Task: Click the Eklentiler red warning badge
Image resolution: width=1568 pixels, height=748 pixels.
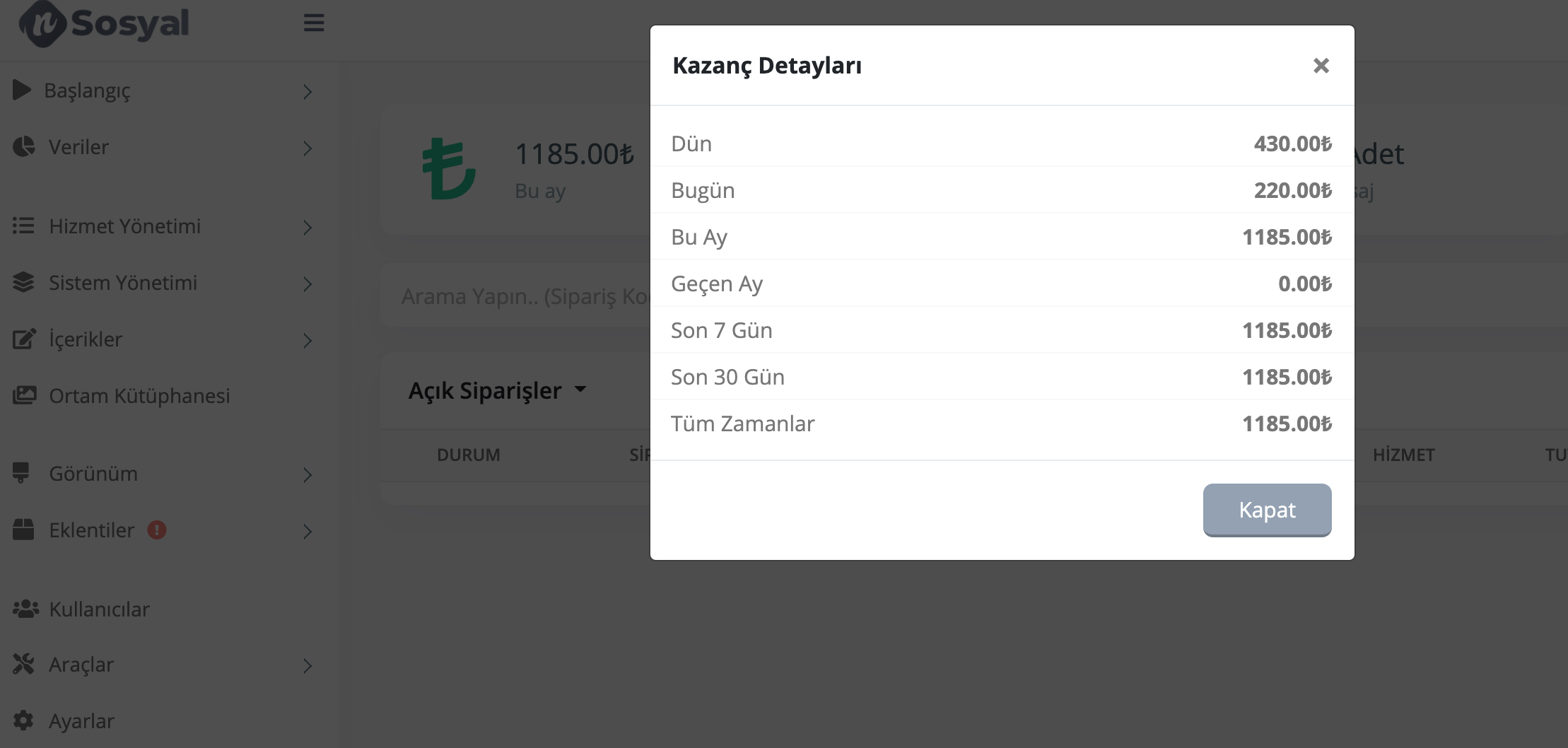Action: pos(157,530)
